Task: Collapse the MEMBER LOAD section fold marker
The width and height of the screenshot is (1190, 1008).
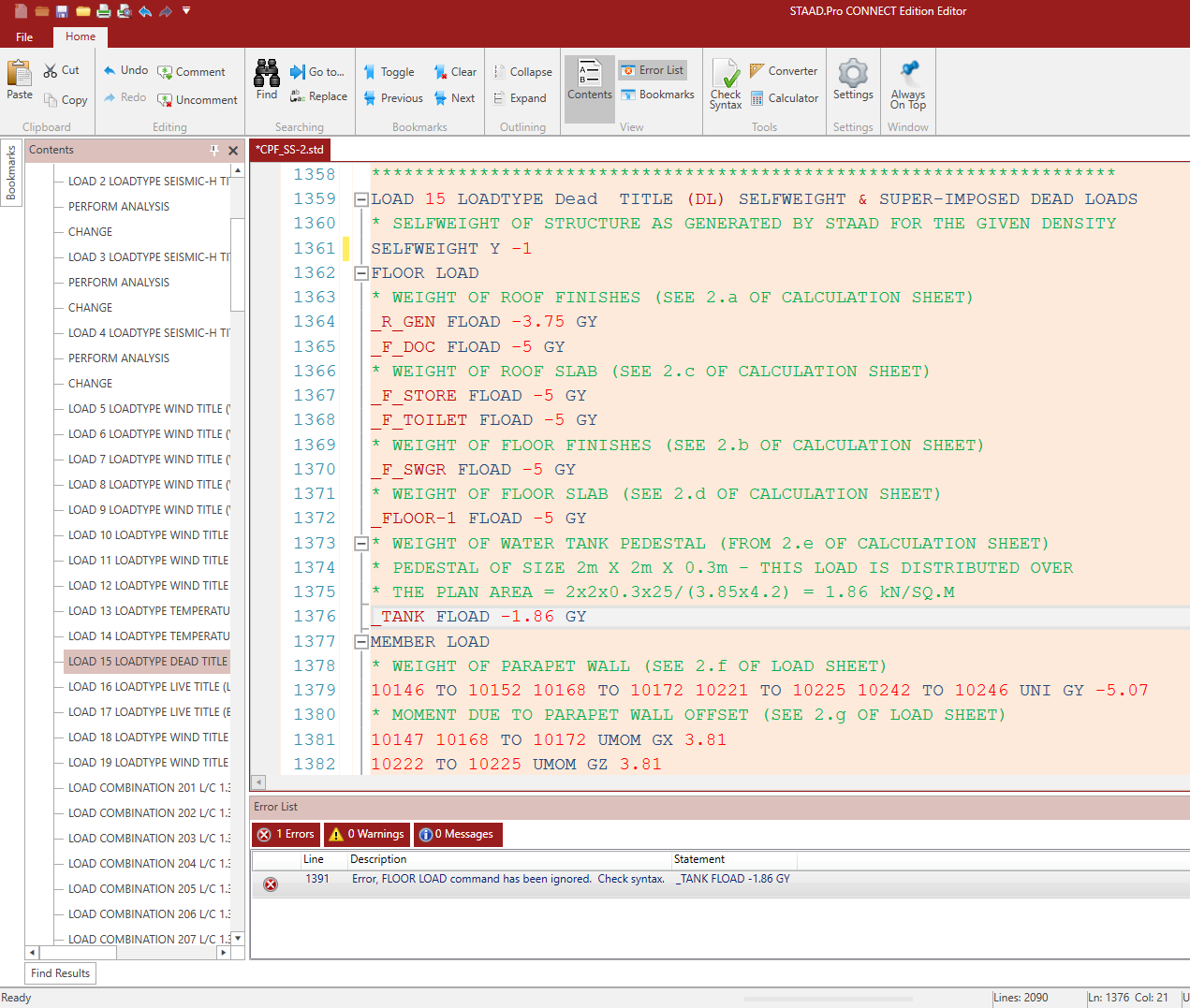Action: [360, 642]
